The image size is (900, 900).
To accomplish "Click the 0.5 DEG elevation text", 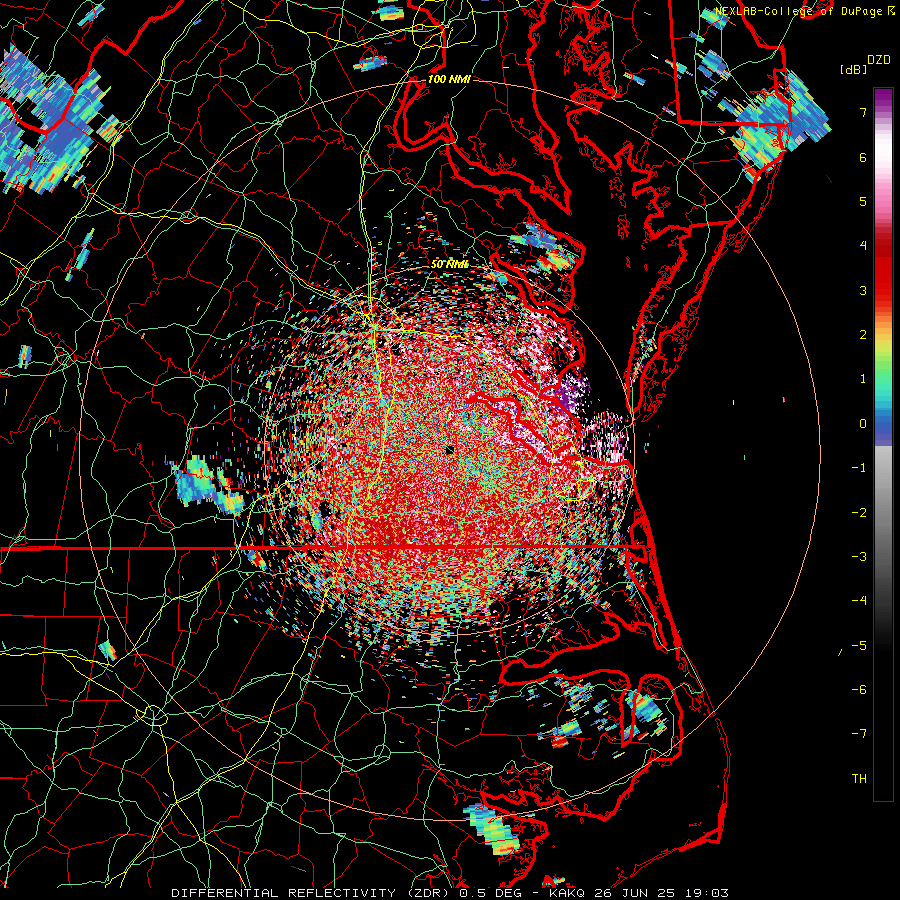I will (490, 893).
